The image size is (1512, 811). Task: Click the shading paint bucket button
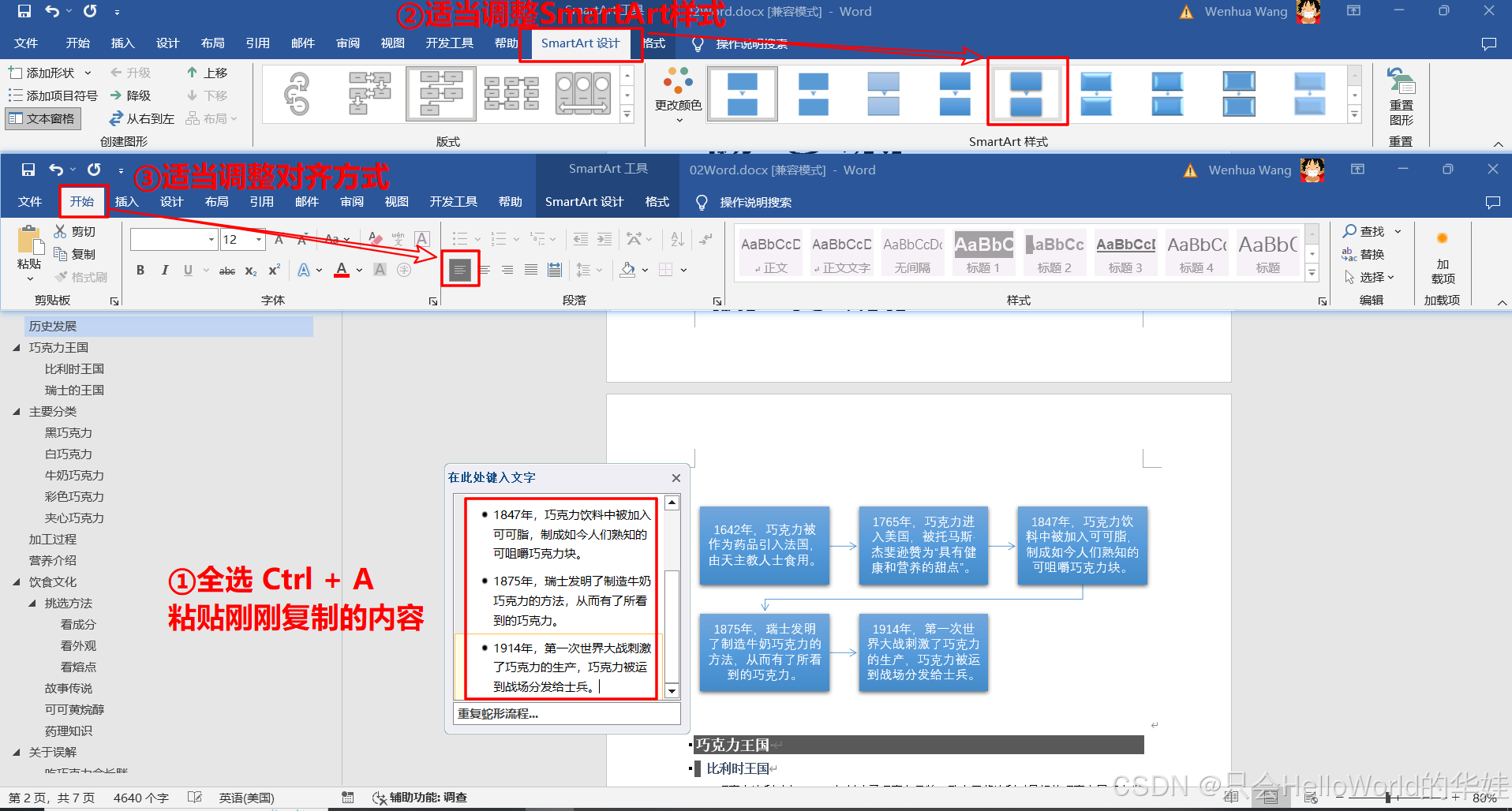pos(628,270)
